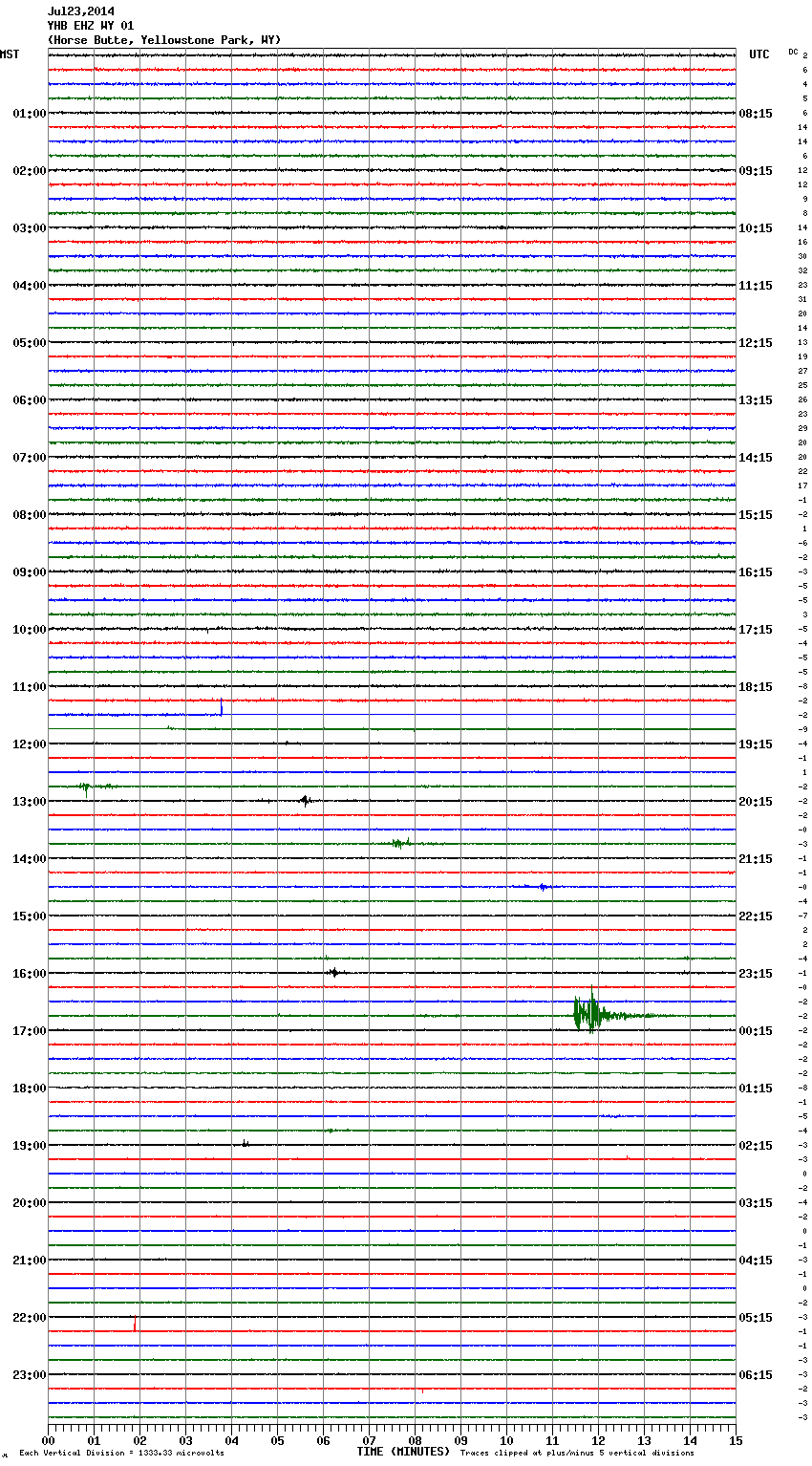
Task: Click the small blue event between 14:00 and 15:00
Action: click(543, 887)
